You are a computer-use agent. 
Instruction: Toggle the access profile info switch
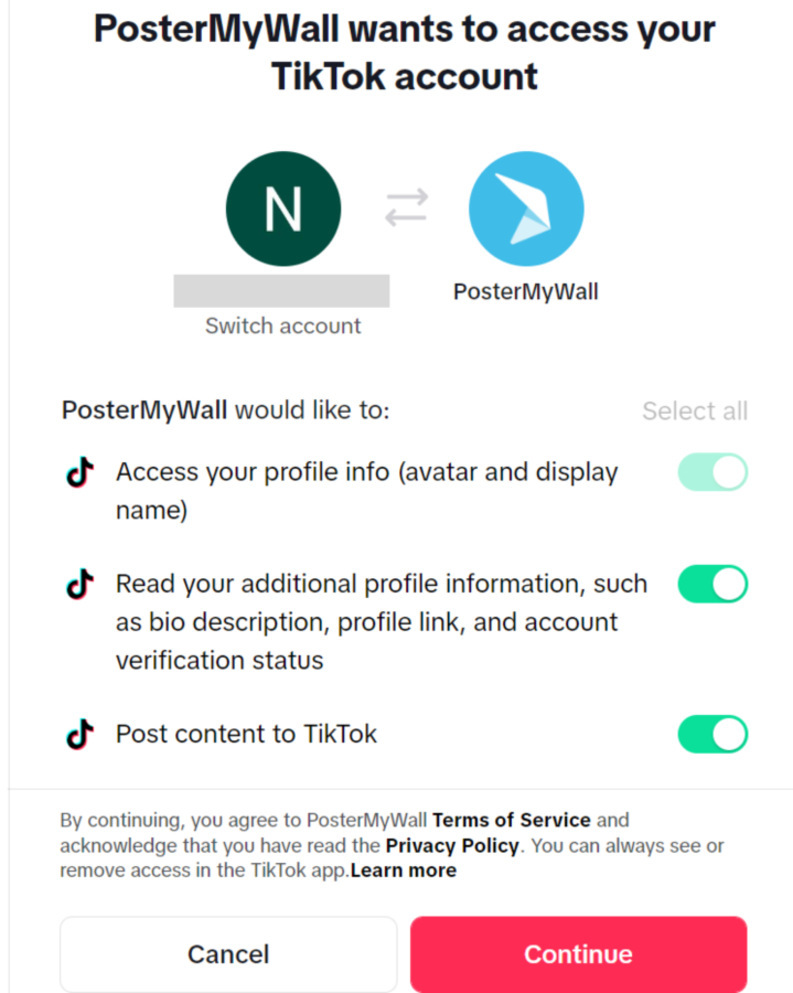[x=713, y=472]
